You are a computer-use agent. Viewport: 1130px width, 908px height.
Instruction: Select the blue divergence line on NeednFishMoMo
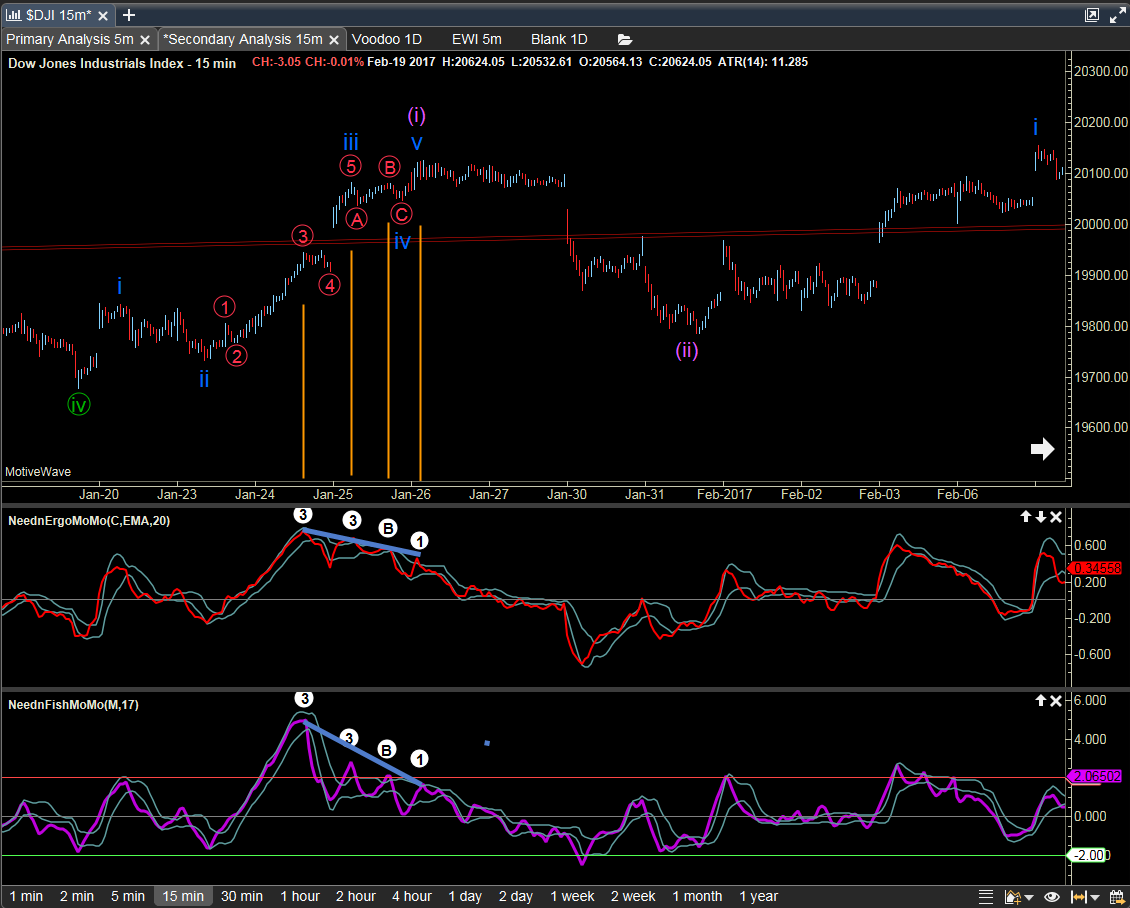pyautogui.click(x=363, y=752)
